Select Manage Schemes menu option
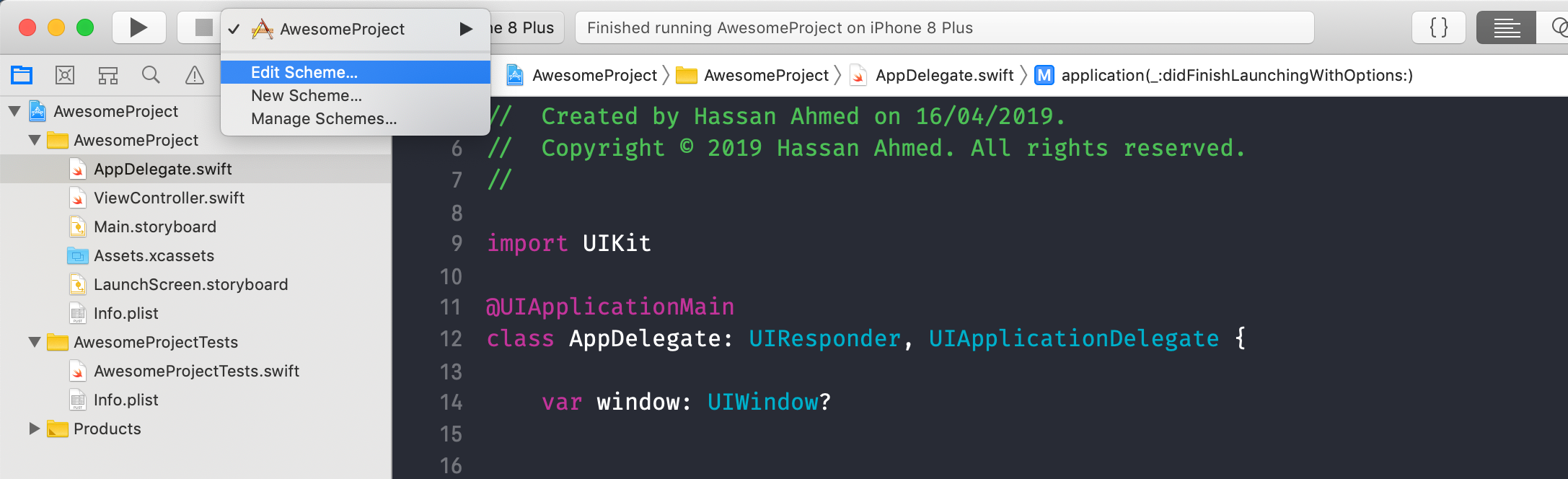The width and height of the screenshot is (1568, 479). click(x=323, y=118)
